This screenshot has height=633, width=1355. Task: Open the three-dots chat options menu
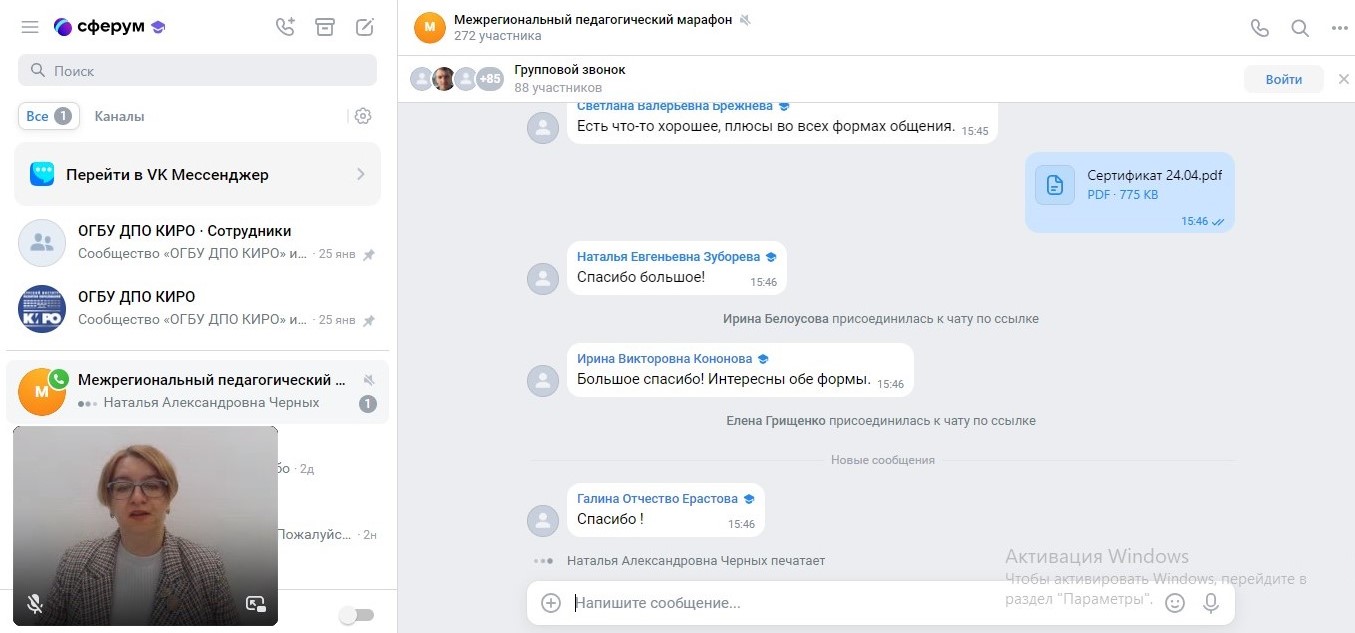point(1340,28)
